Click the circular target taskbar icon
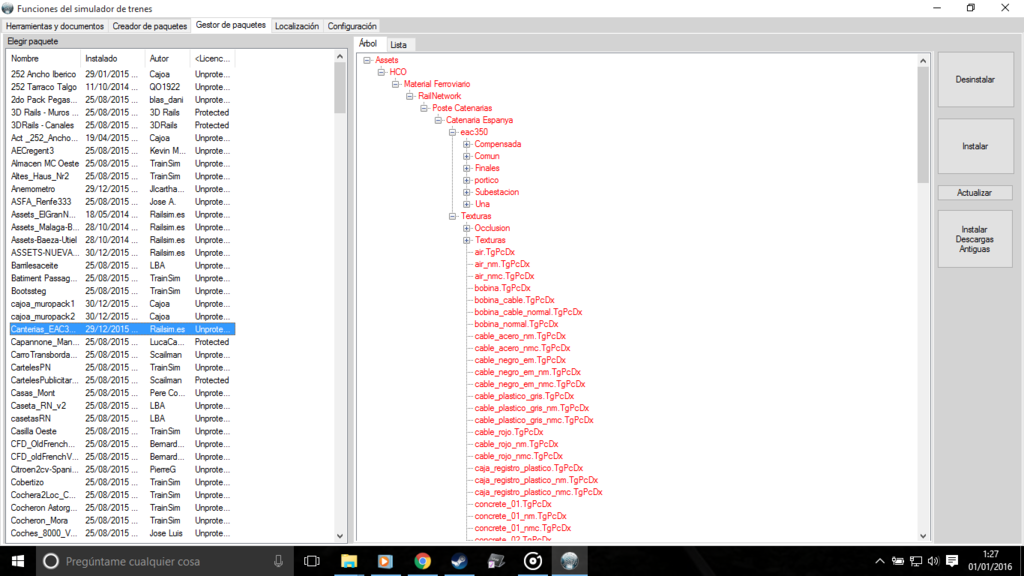 (x=533, y=561)
